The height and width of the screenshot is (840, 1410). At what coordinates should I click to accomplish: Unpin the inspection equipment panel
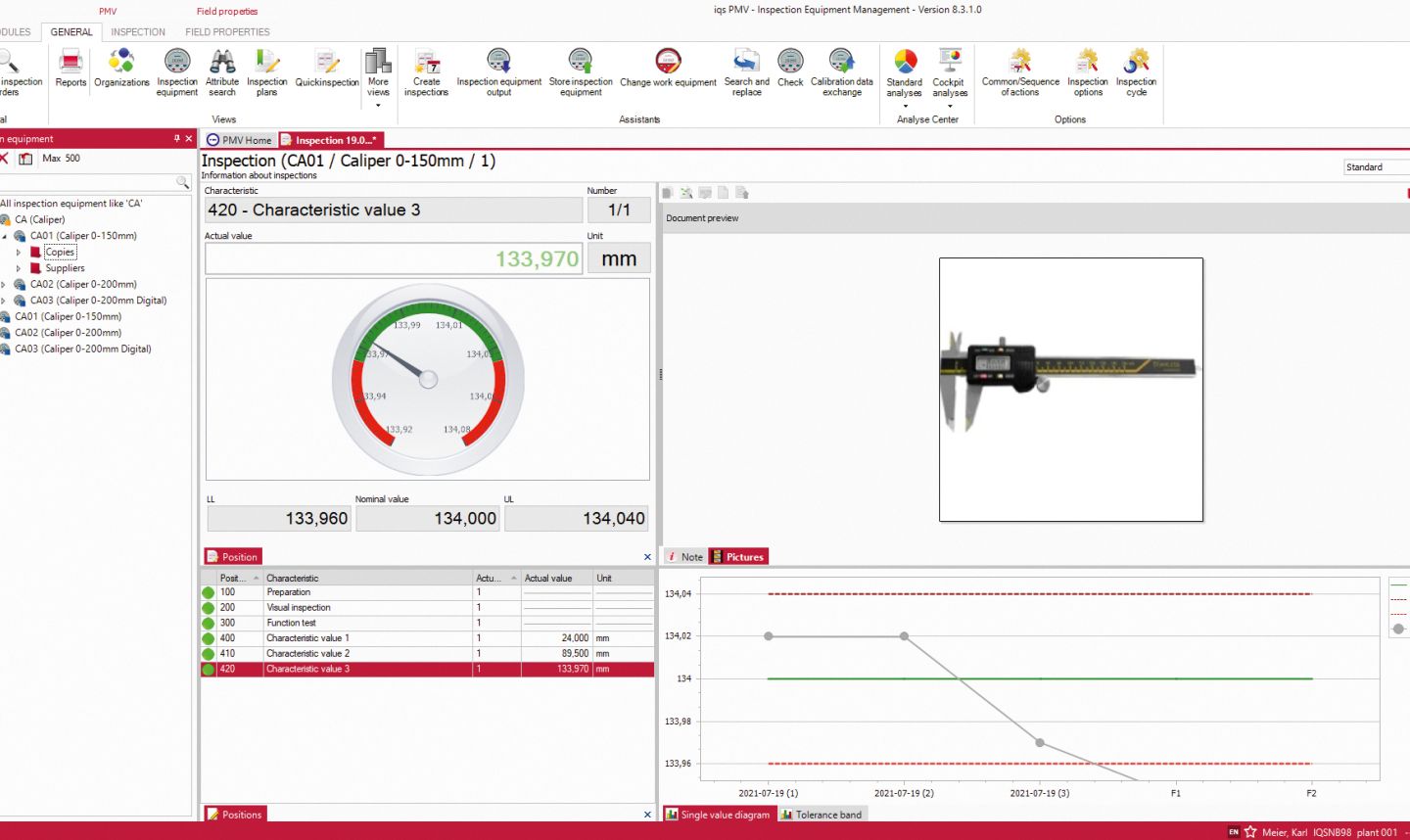pos(177,138)
